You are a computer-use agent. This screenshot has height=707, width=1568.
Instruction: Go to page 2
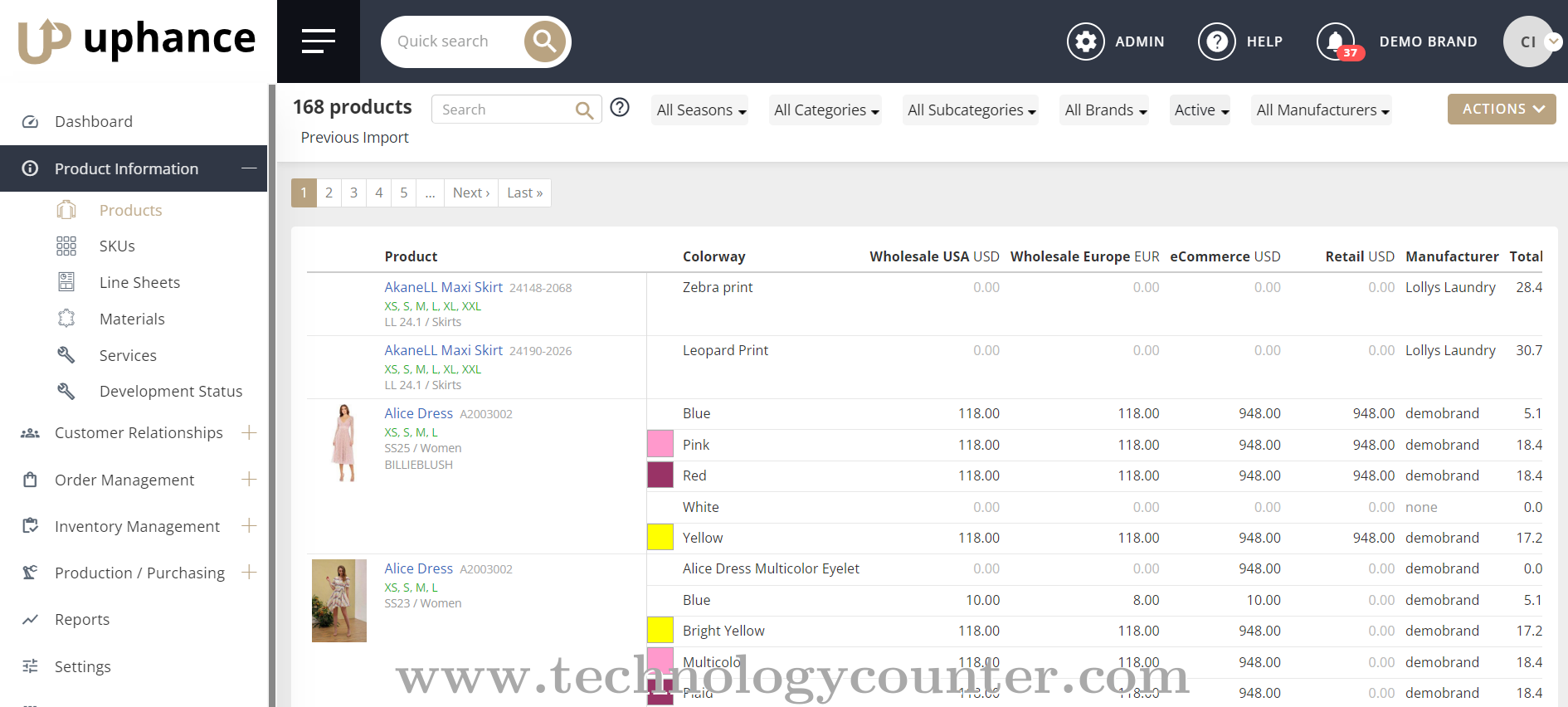tap(329, 193)
